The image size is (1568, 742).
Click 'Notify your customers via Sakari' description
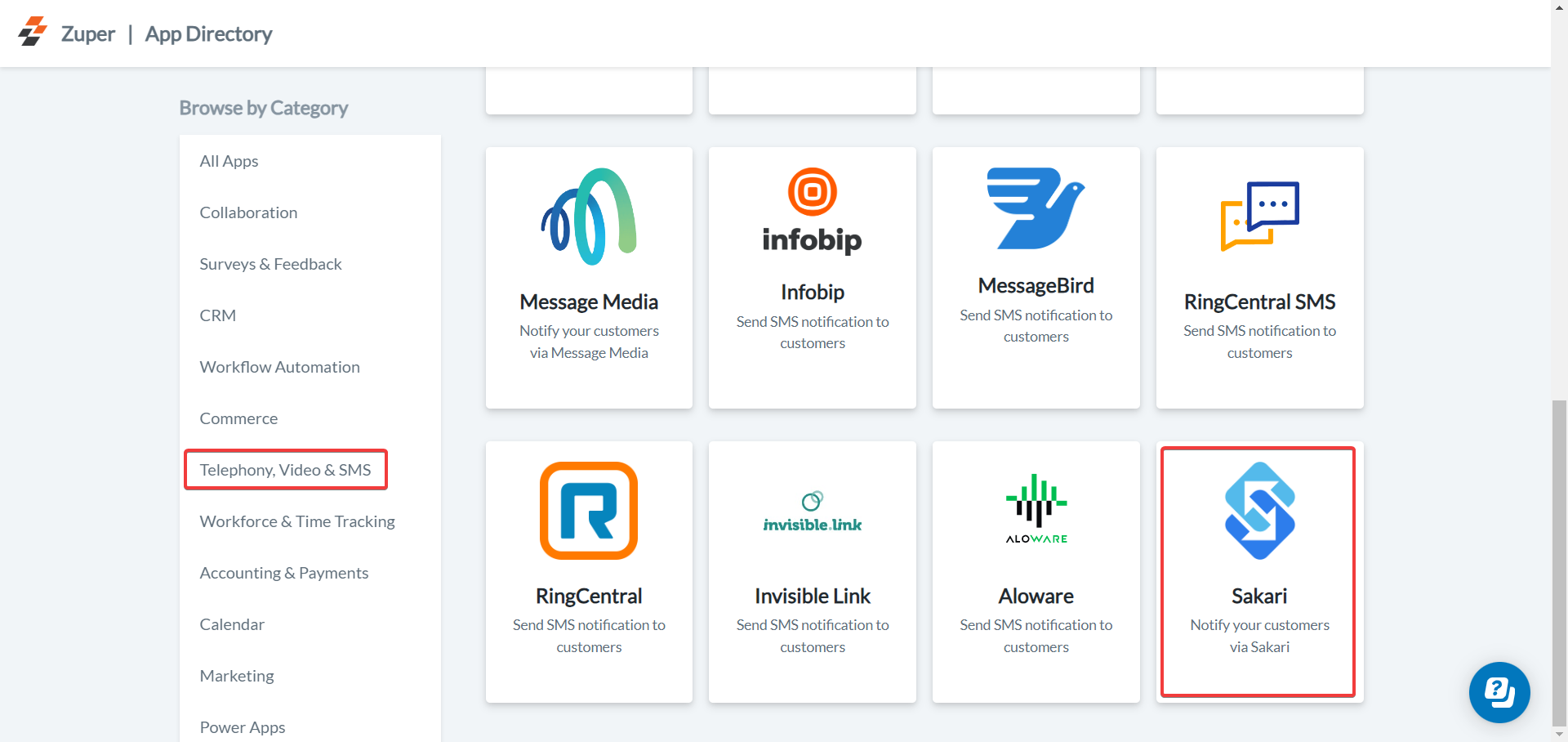(x=1260, y=636)
